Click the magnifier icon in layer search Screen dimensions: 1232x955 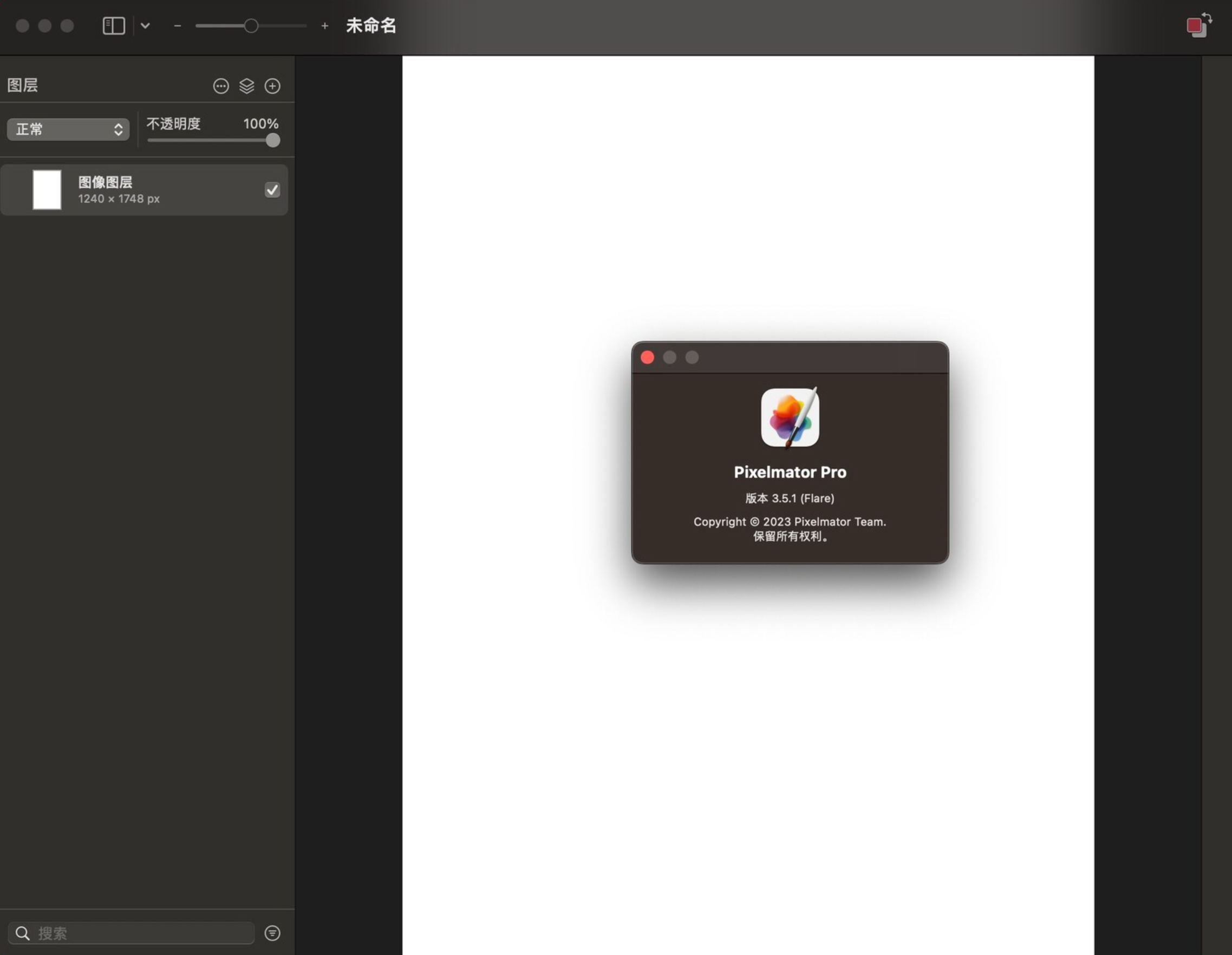(x=23, y=933)
